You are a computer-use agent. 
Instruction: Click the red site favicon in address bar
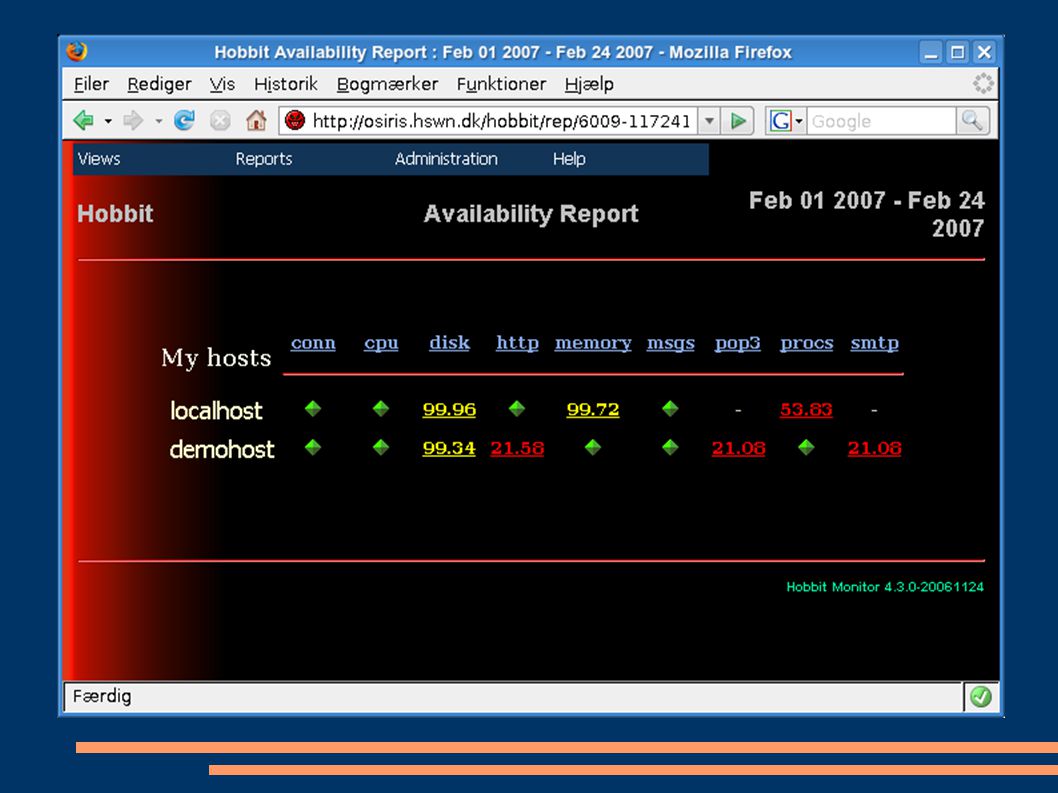(295, 121)
